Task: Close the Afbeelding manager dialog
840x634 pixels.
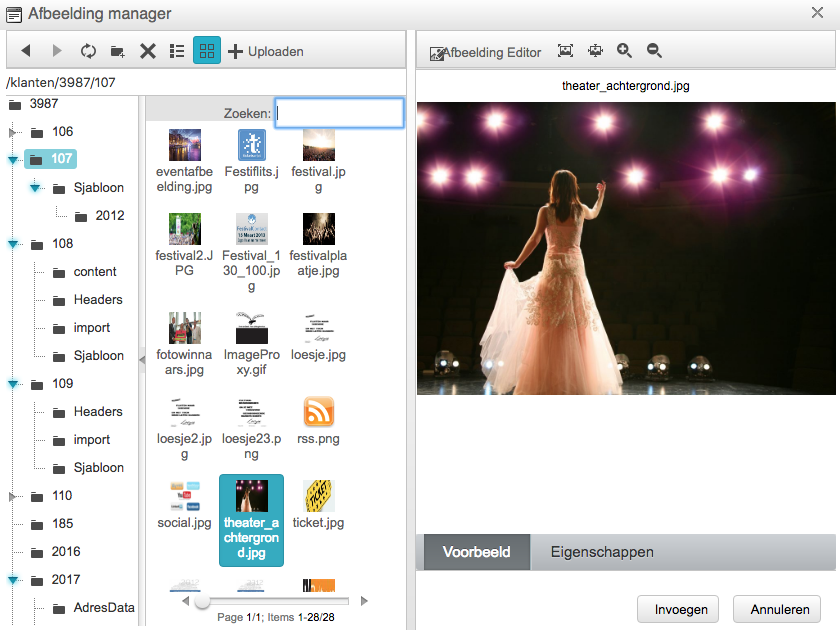Action: pos(817,13)
